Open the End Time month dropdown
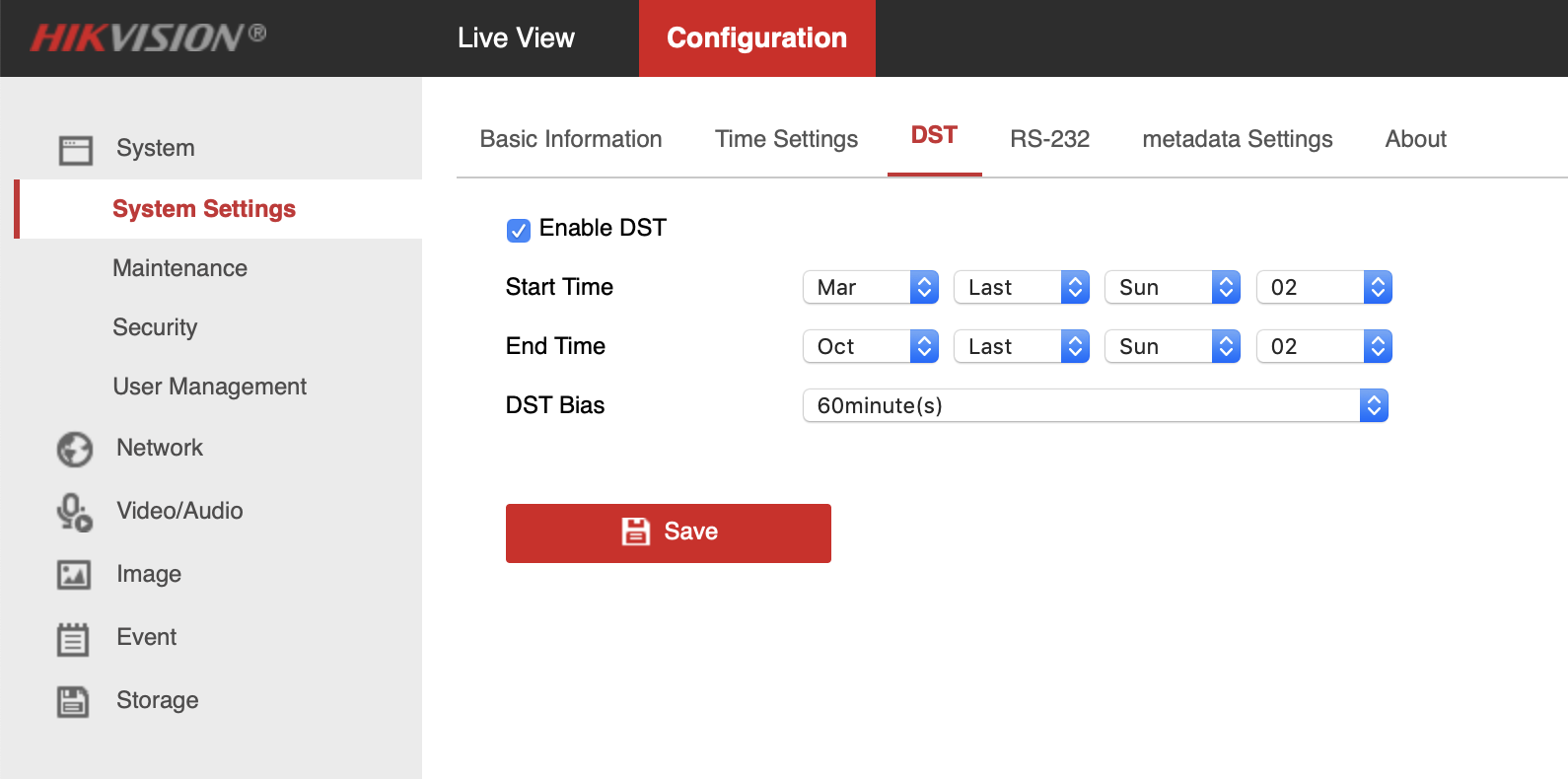Viewport: 1568px width, 779px height. [870, 346]
